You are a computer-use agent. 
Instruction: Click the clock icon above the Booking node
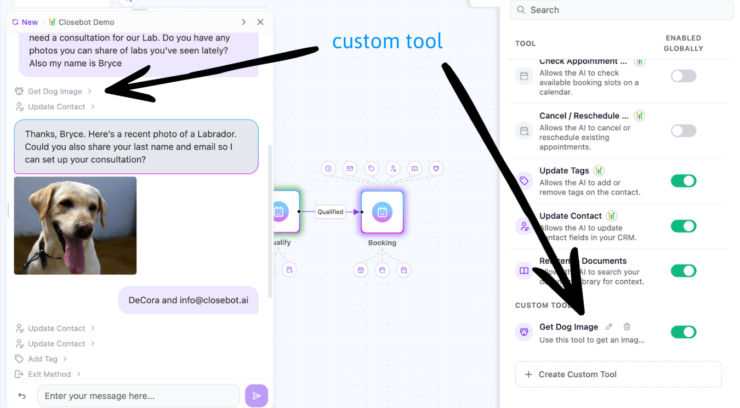coord(328,168)
